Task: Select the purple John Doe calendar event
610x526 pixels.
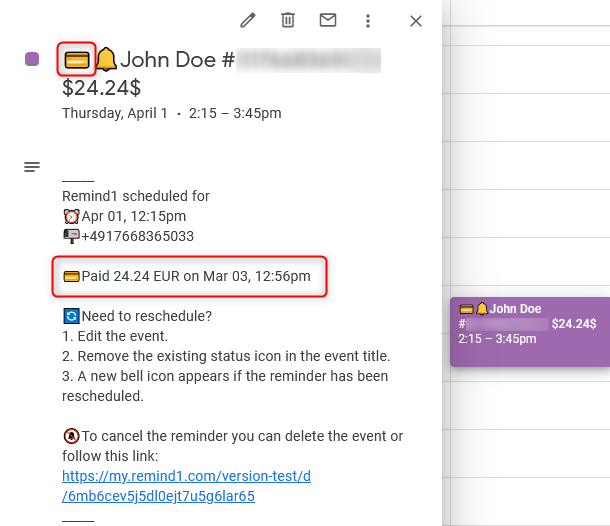Action: pos(530,332)
